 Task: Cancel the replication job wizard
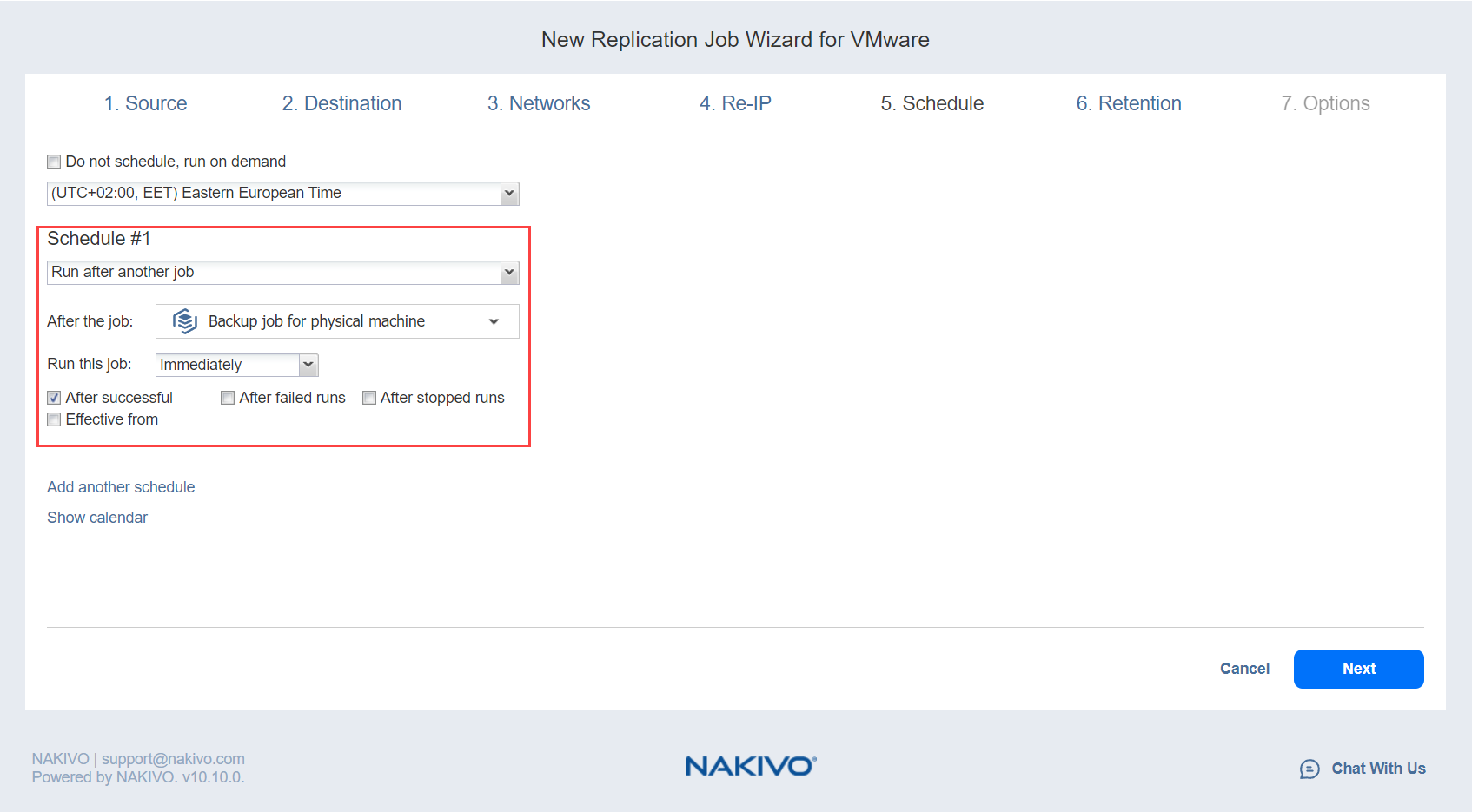(1244, 669)
